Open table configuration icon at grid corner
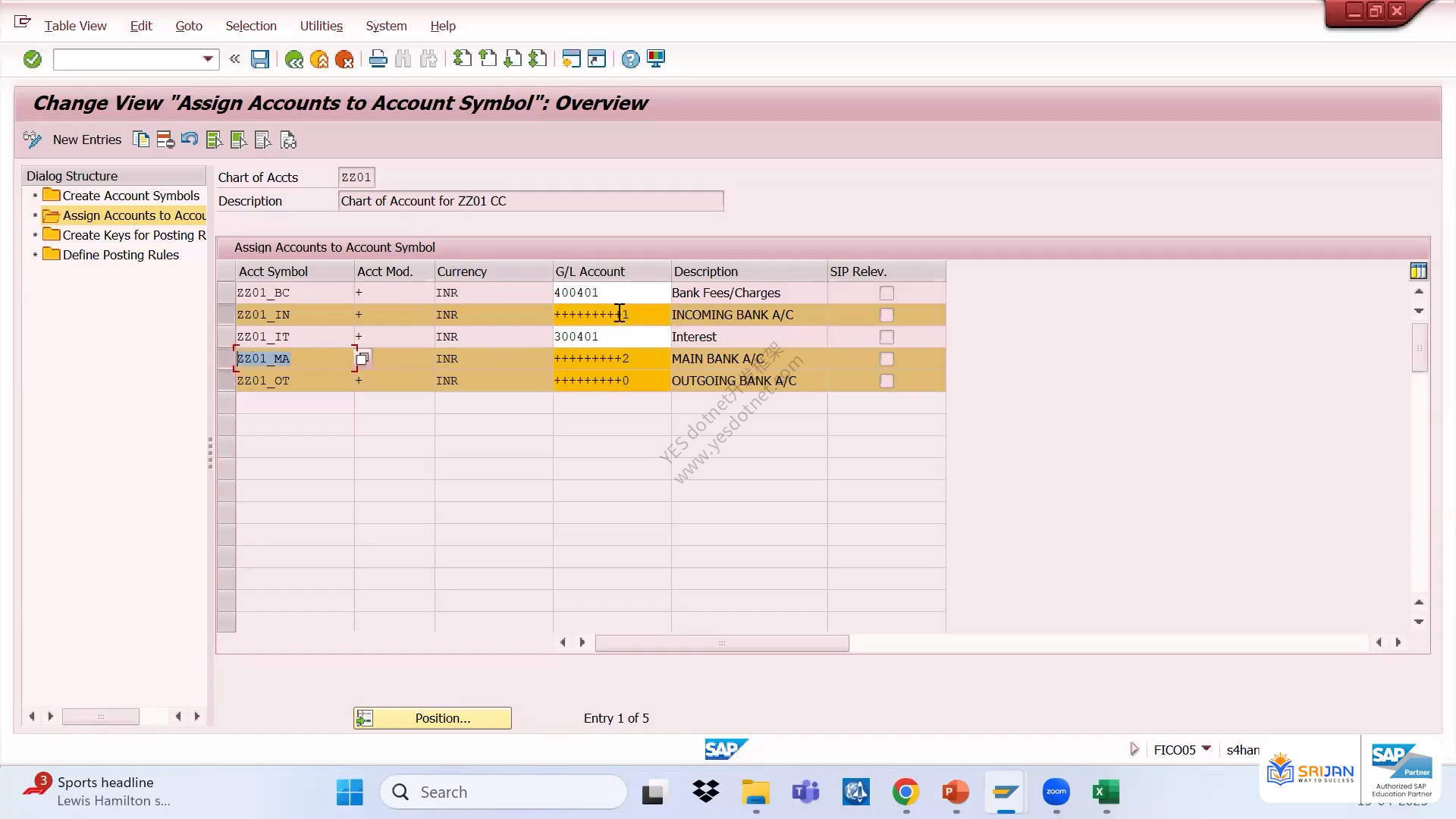This screenshot has height=819, width=1456. click(x=1418, y=271)
